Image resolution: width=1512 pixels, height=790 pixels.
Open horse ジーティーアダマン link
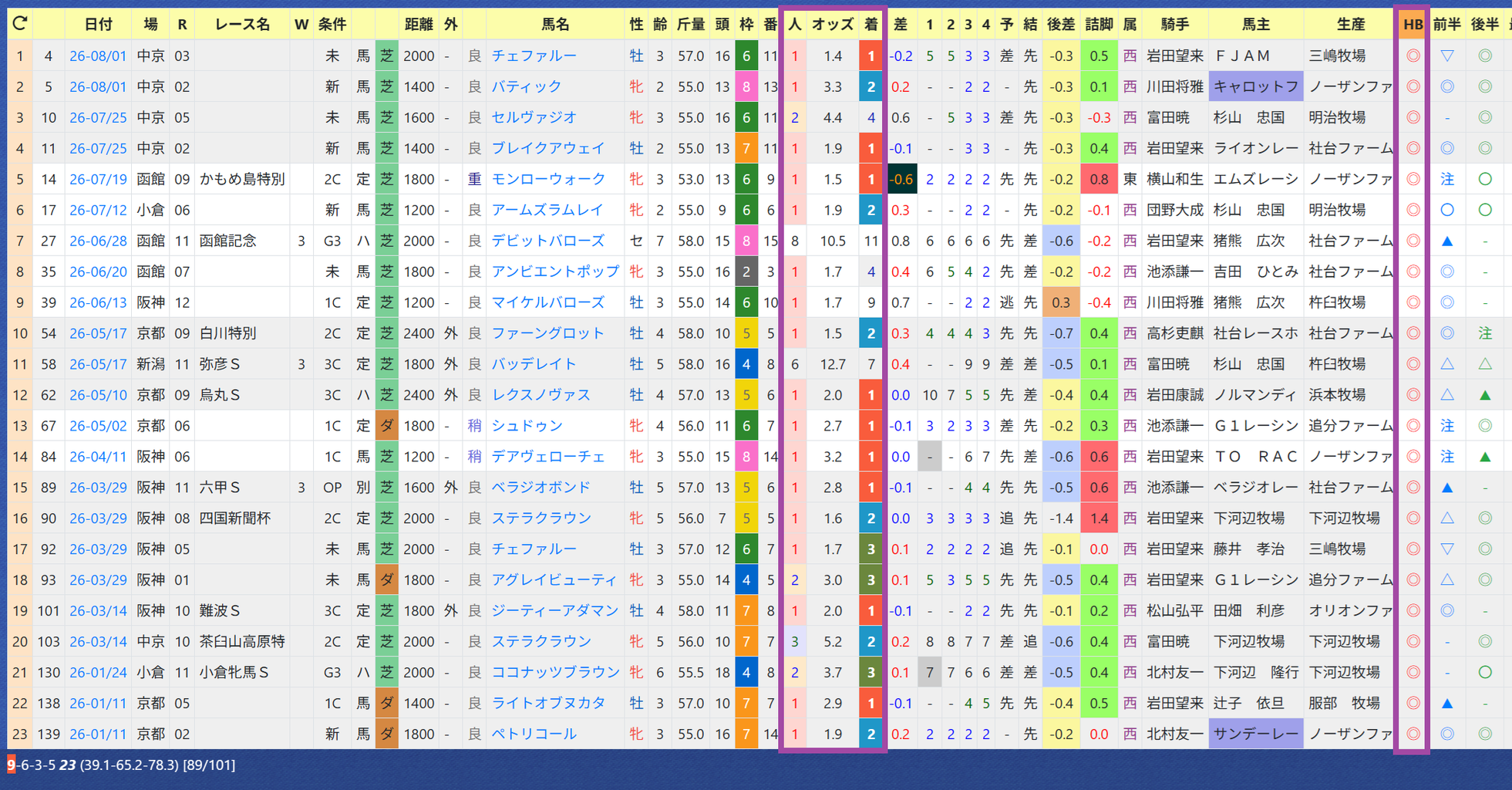(x=555, y=610)
